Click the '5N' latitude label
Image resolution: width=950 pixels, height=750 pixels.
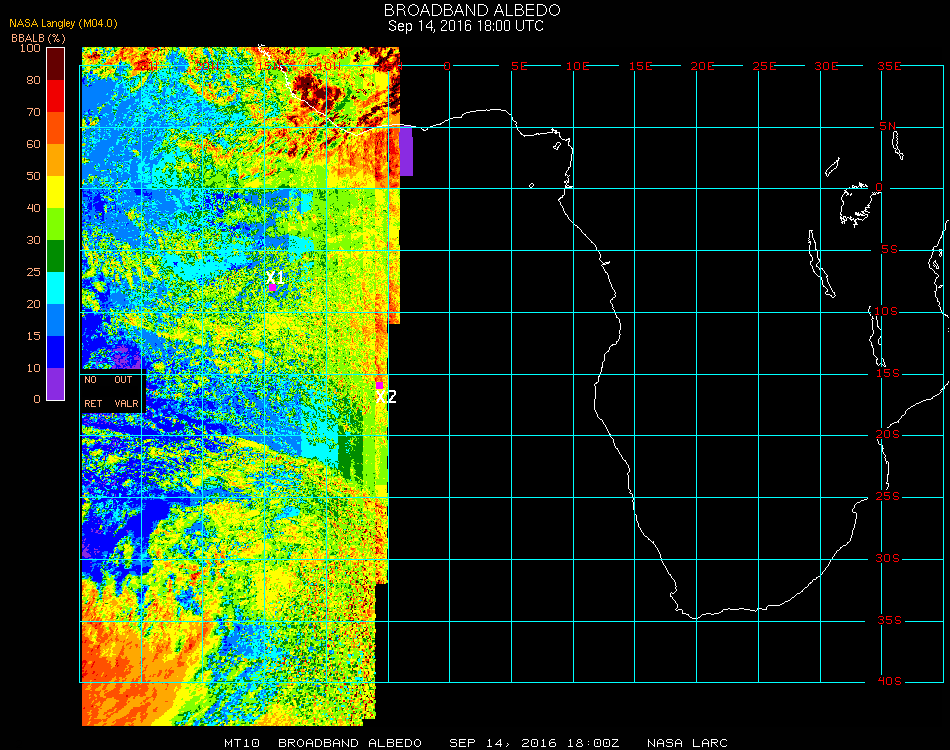(x=888, y=126)
